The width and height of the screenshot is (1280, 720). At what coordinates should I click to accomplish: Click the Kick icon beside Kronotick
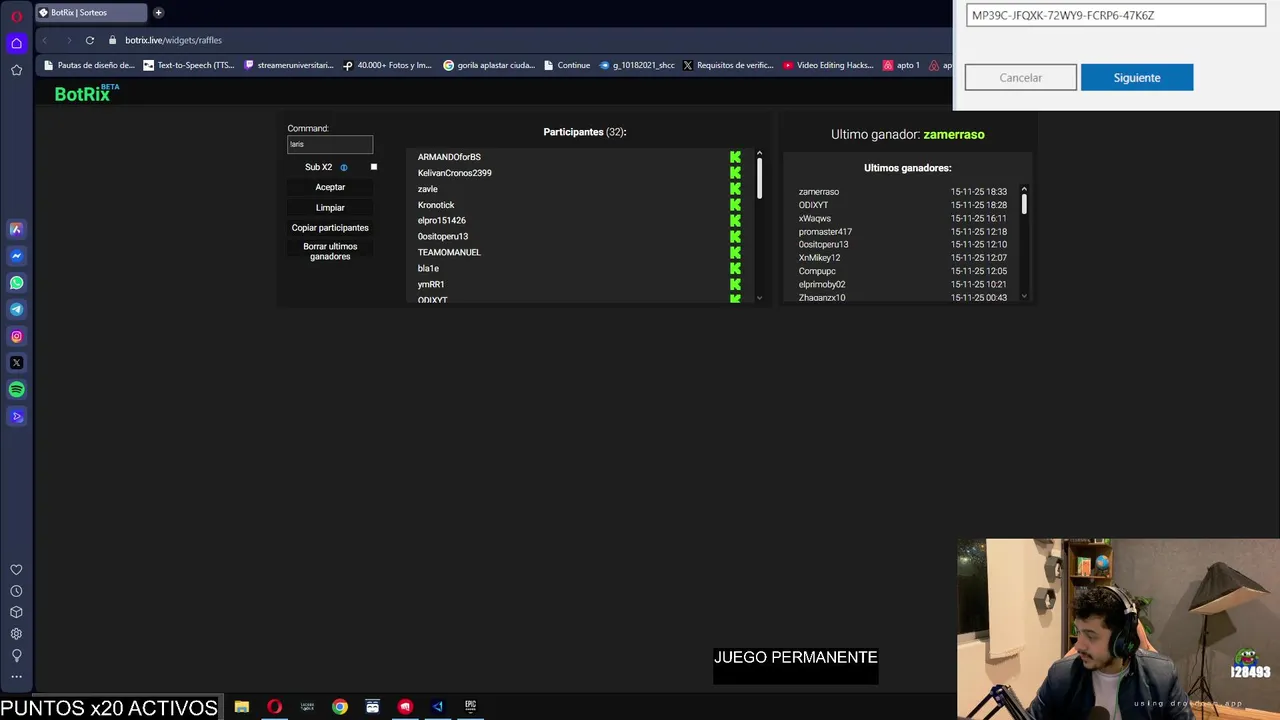[735, 205]
